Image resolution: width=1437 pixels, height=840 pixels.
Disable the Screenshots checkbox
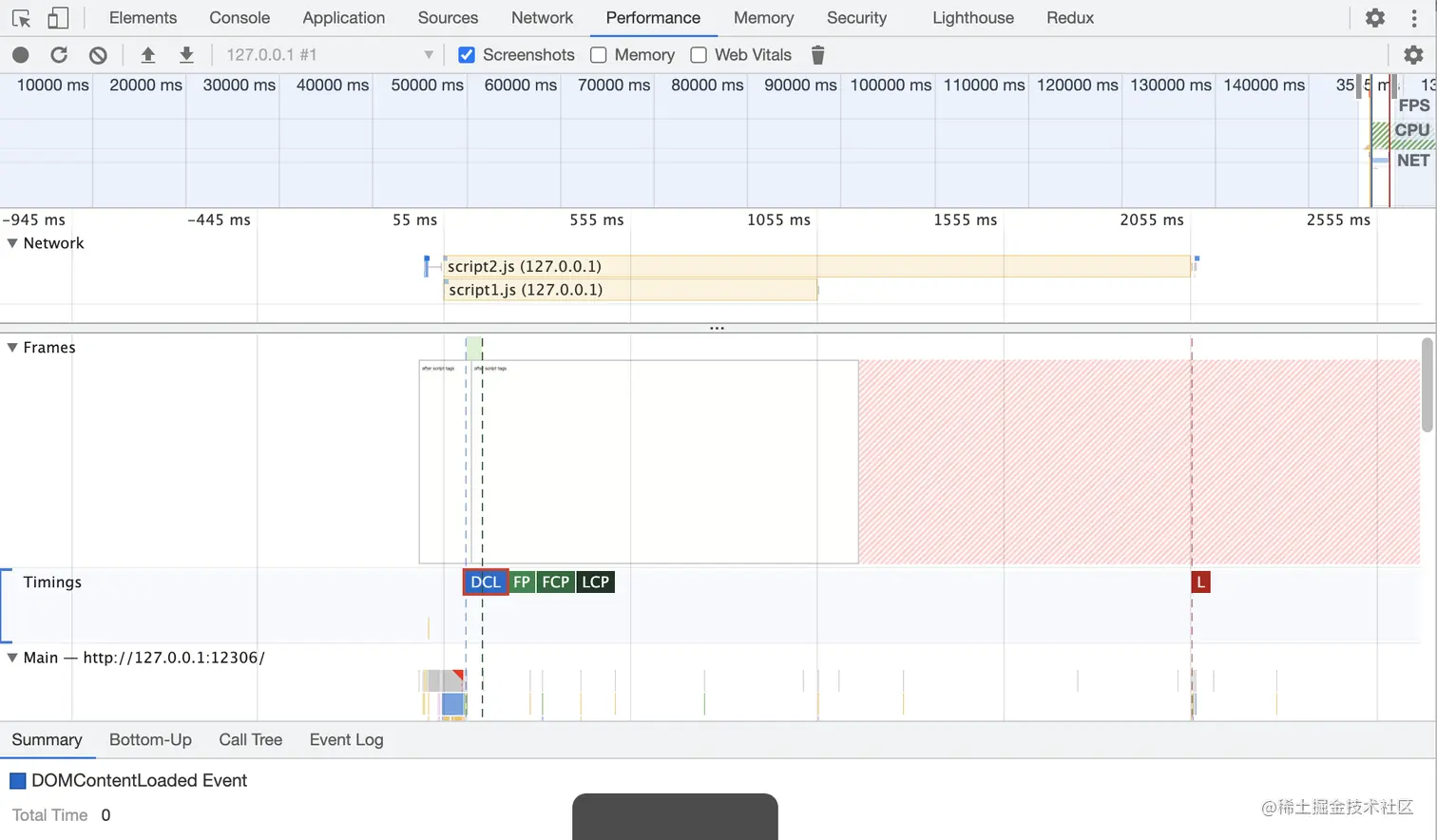(467, 55)
